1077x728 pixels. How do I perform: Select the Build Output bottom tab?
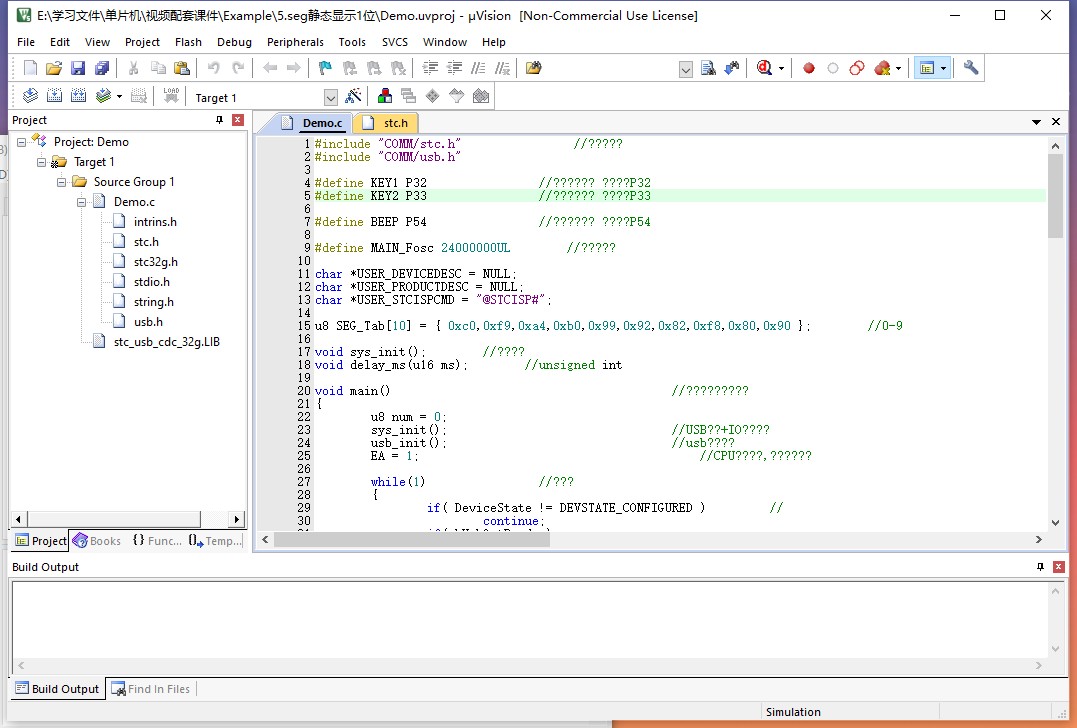58,689
